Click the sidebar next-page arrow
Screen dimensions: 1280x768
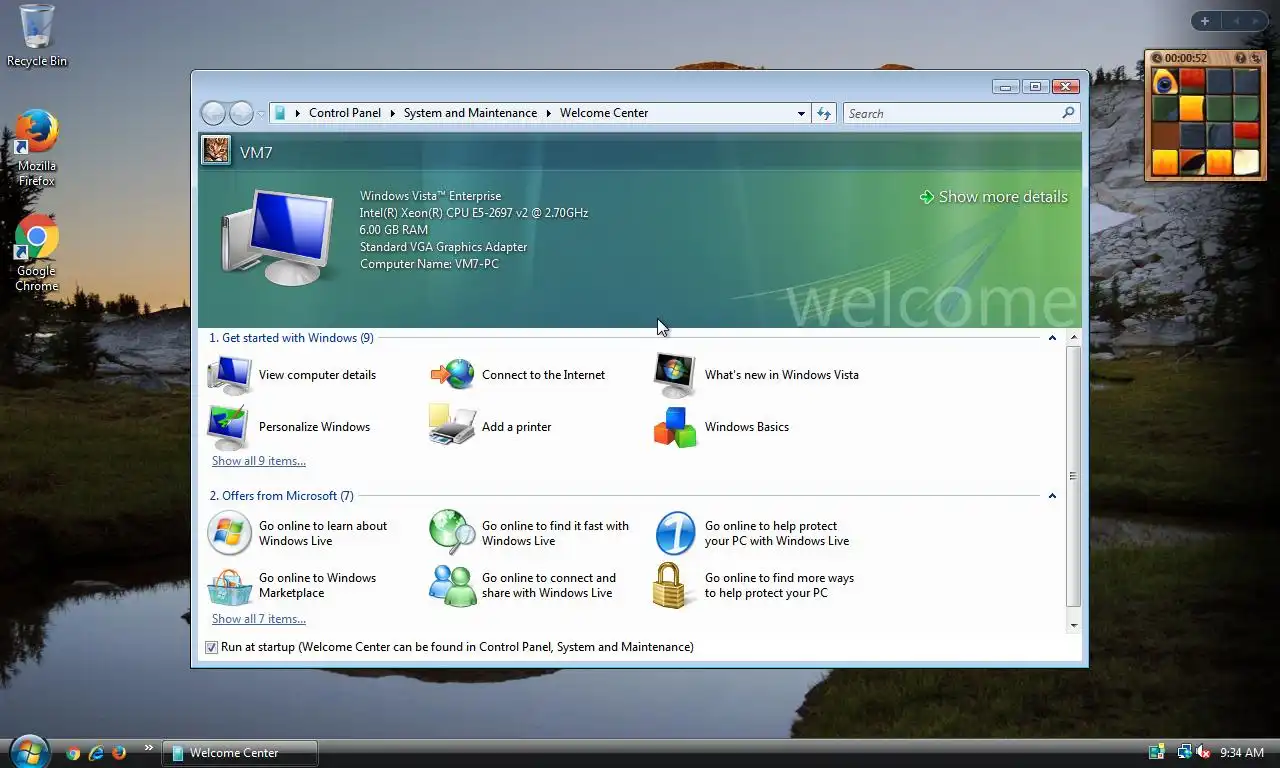coord(1257,21)
